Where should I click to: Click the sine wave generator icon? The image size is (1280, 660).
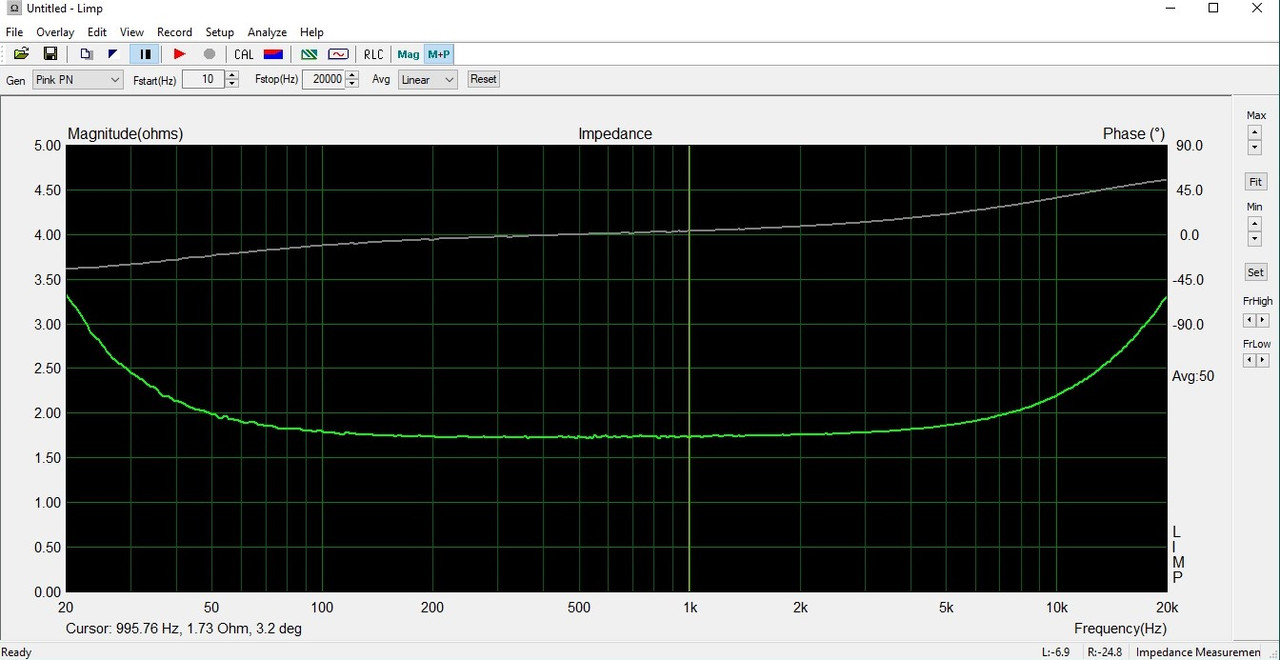(x=338, y=54)
